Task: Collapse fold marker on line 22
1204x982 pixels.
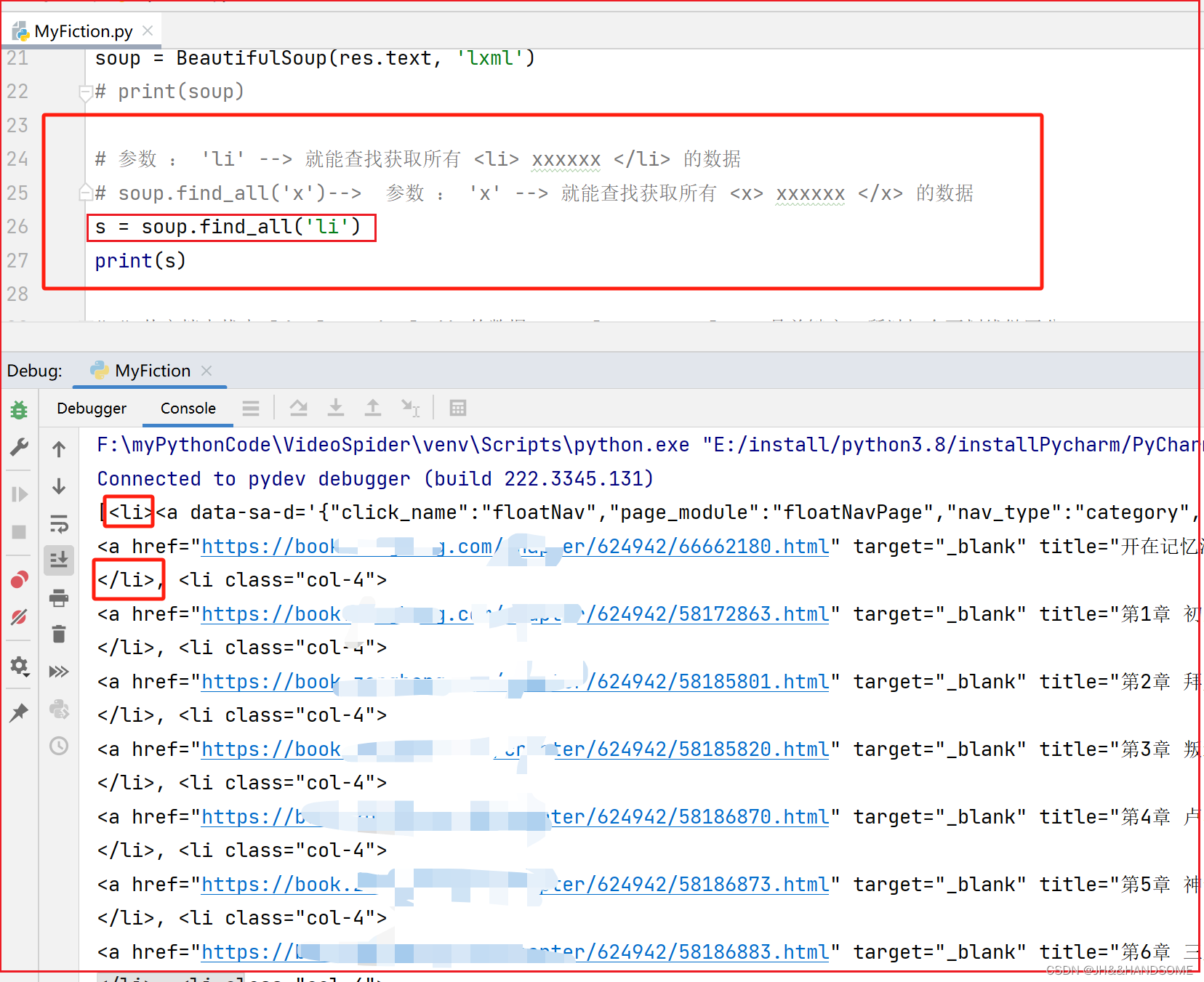Action: pos(85,92)
